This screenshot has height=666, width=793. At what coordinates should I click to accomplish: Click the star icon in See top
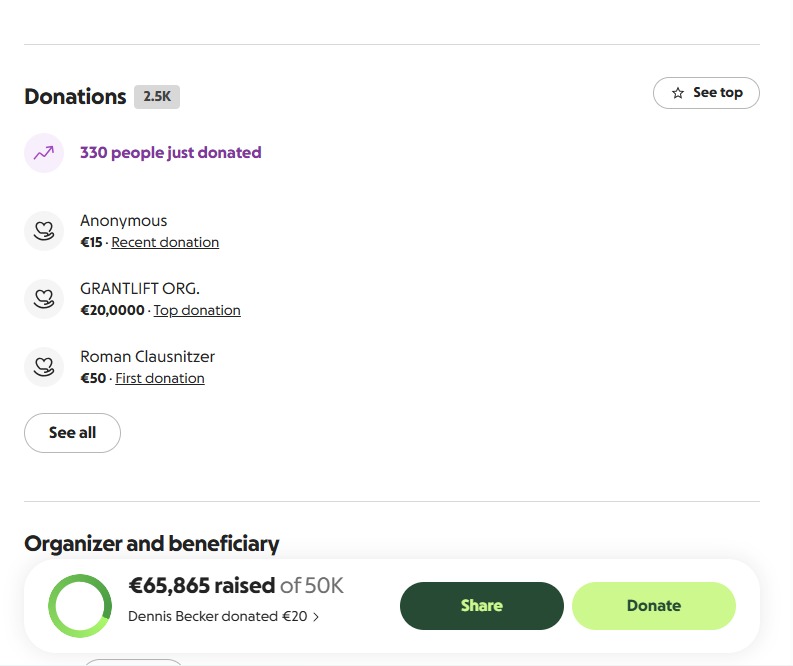coord(678,93)
